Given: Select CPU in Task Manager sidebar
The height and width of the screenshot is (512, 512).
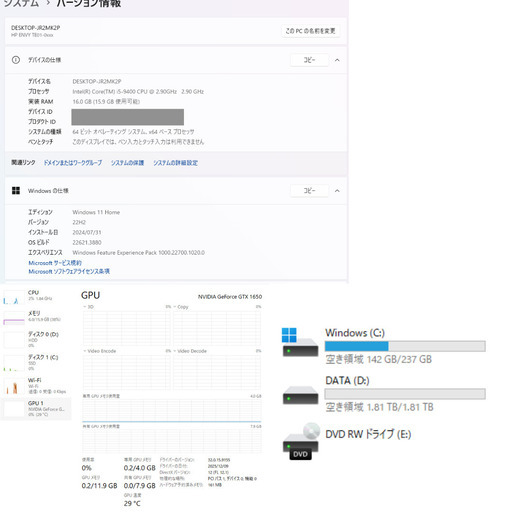Looking at the screenshot, I should coord(36,296).
